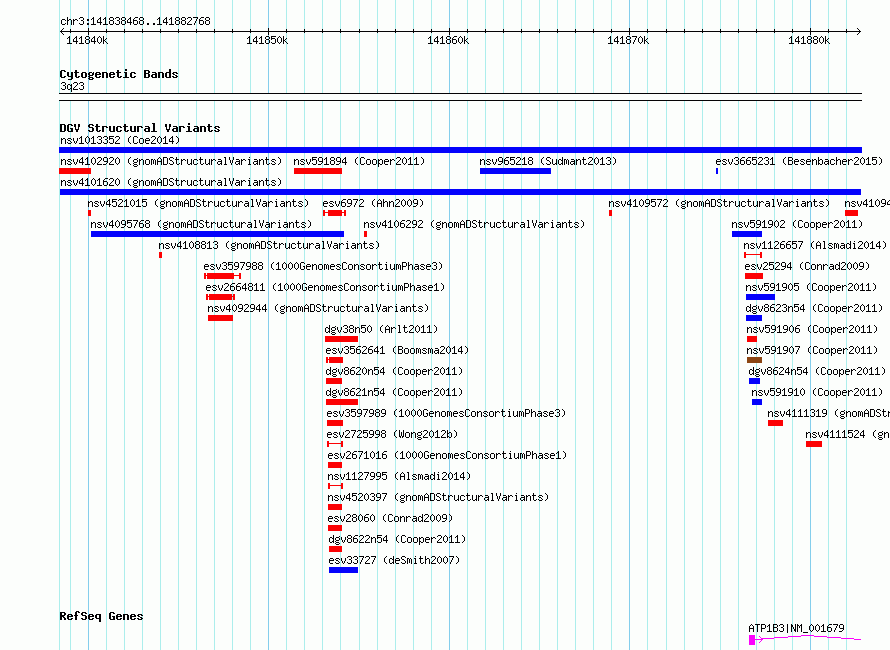Open the ATP1B3|NM_001679 gene label

(x=796, y=628)
